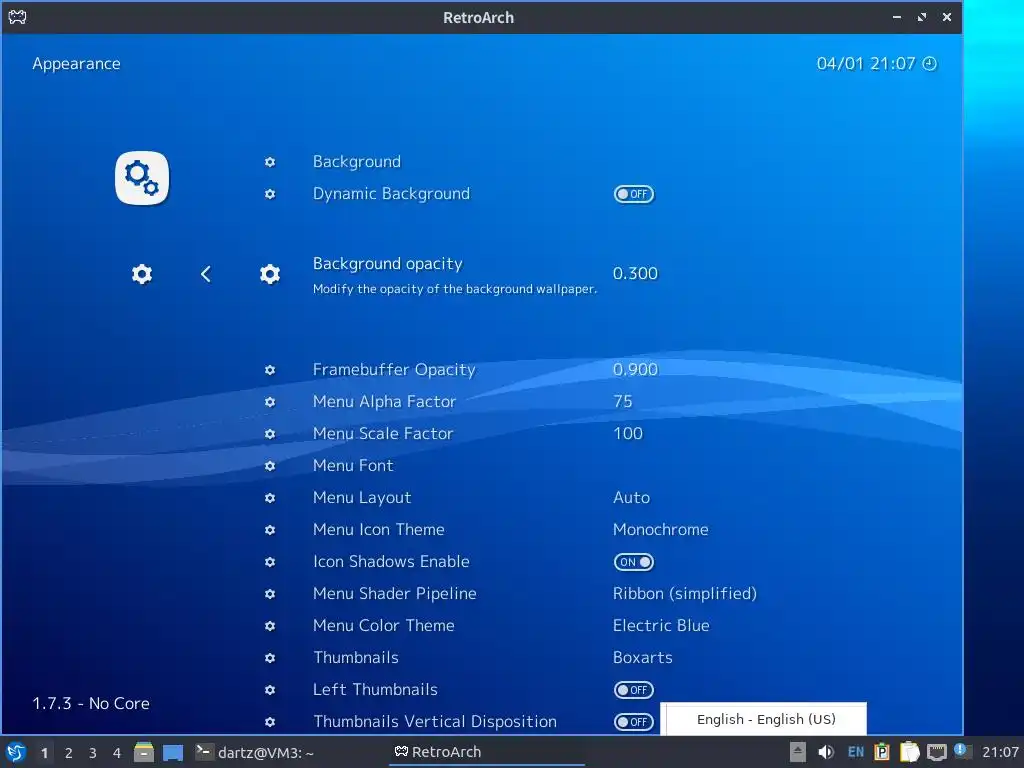Disable the Icon Shadows Enable switch
Screen dimensions: 1024x768
[633, 562]
